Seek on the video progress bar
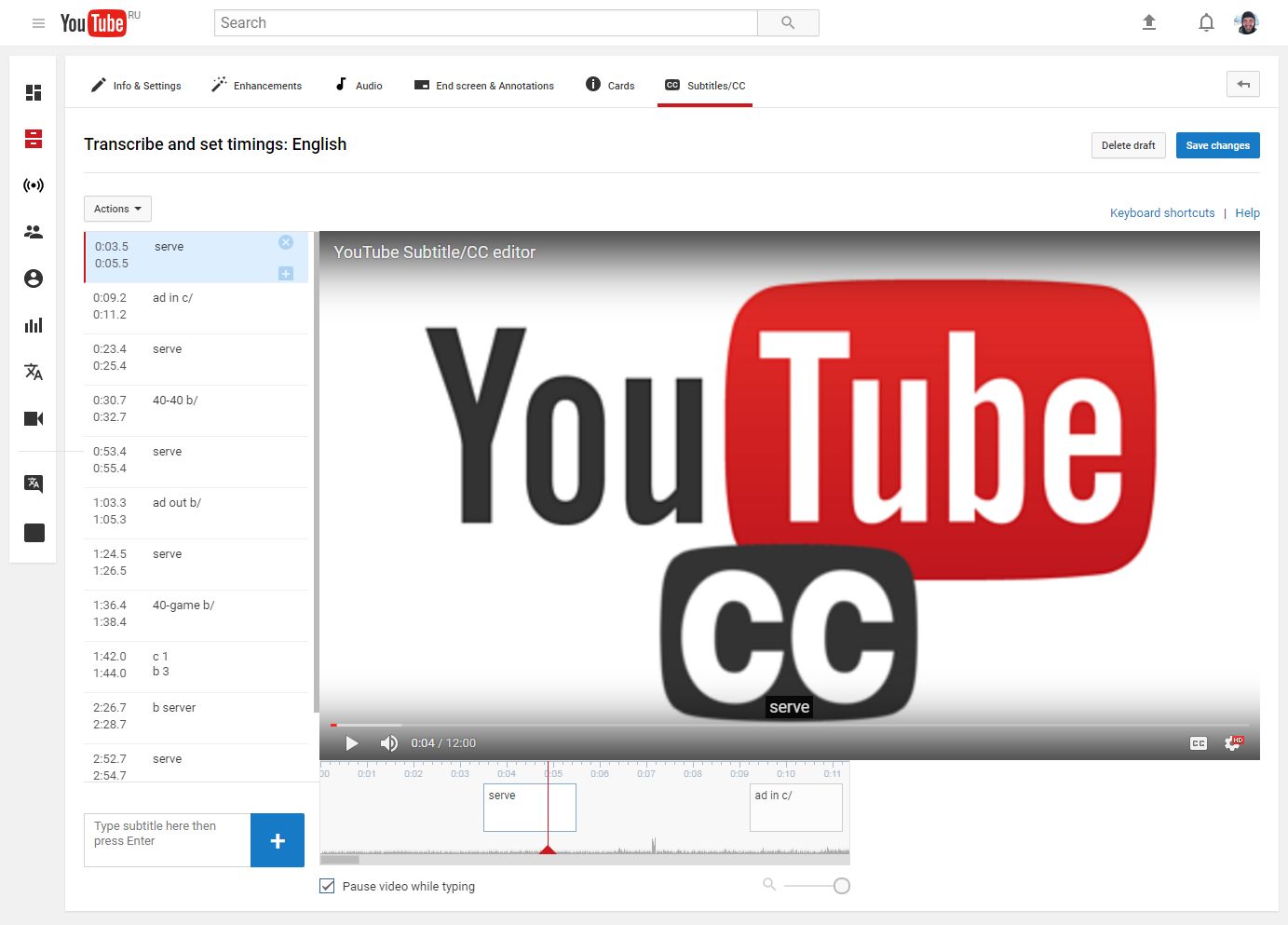Image resolution: width=1288 pixels, height=925 pixels. [790, 725]
